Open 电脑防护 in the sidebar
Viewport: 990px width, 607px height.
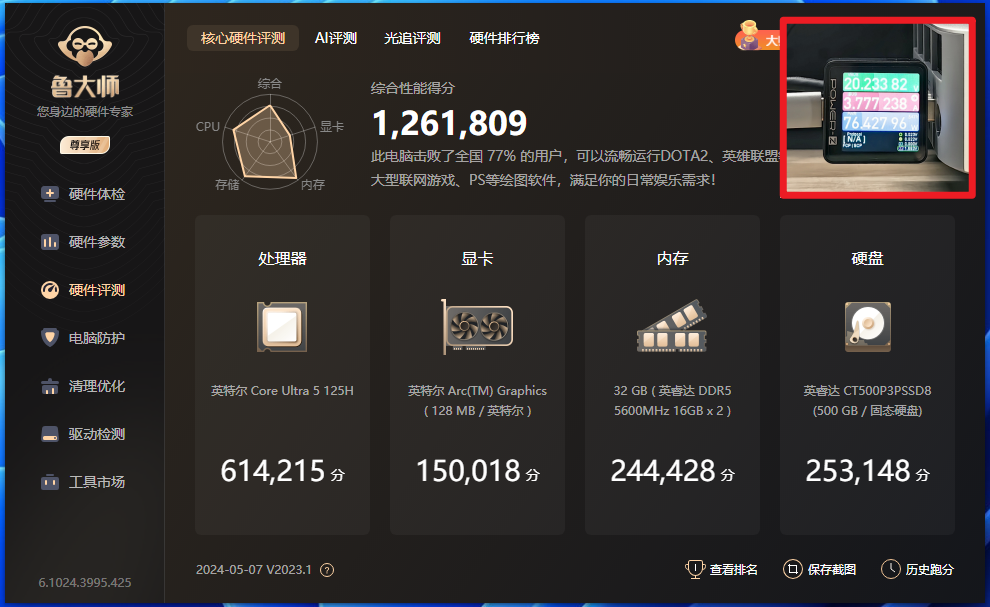(83, 338)
